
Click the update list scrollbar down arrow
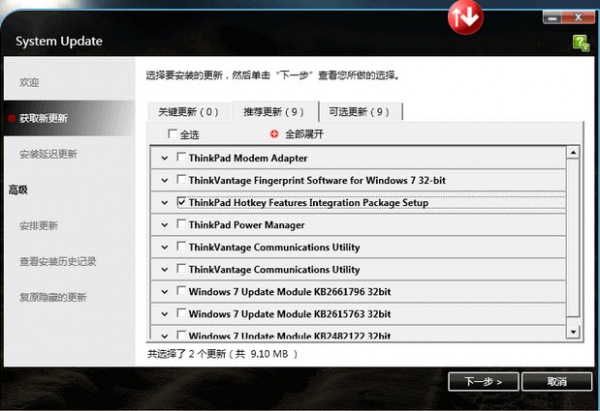(x=573, y=332)
